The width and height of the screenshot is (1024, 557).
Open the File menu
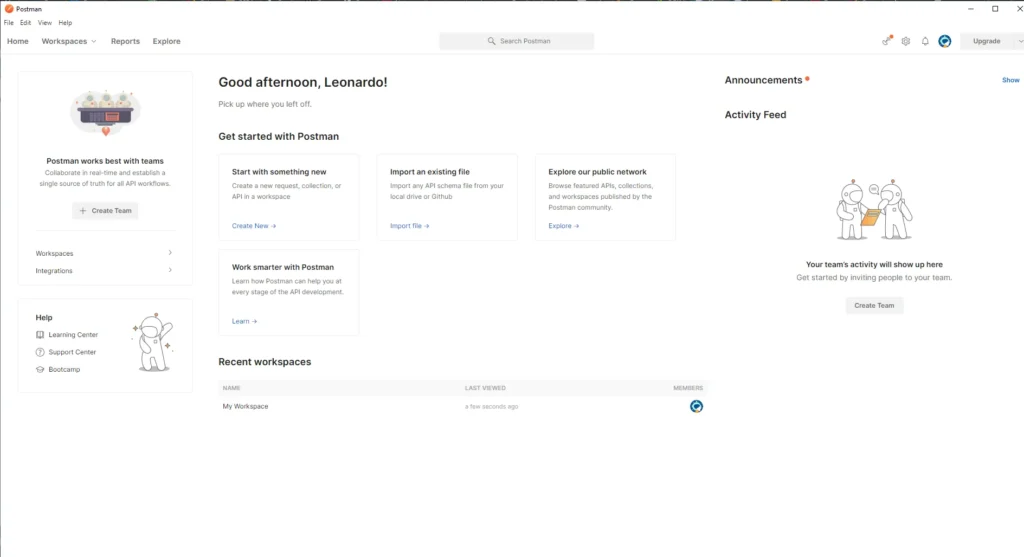[x=8, y=23]
